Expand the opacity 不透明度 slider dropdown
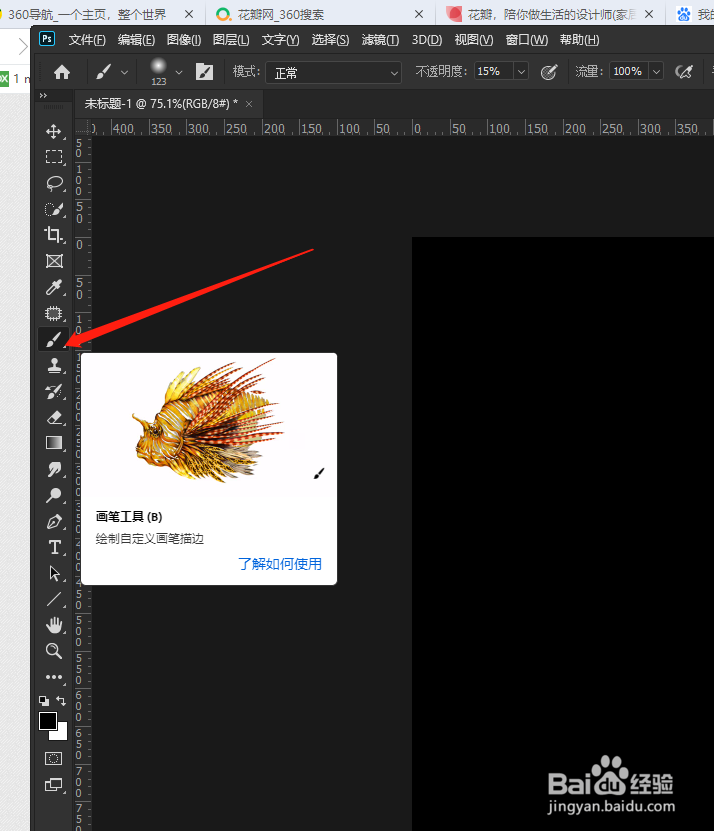Image resolution: width=714 pixels, height=831 pixels. [x=521, y=72]
